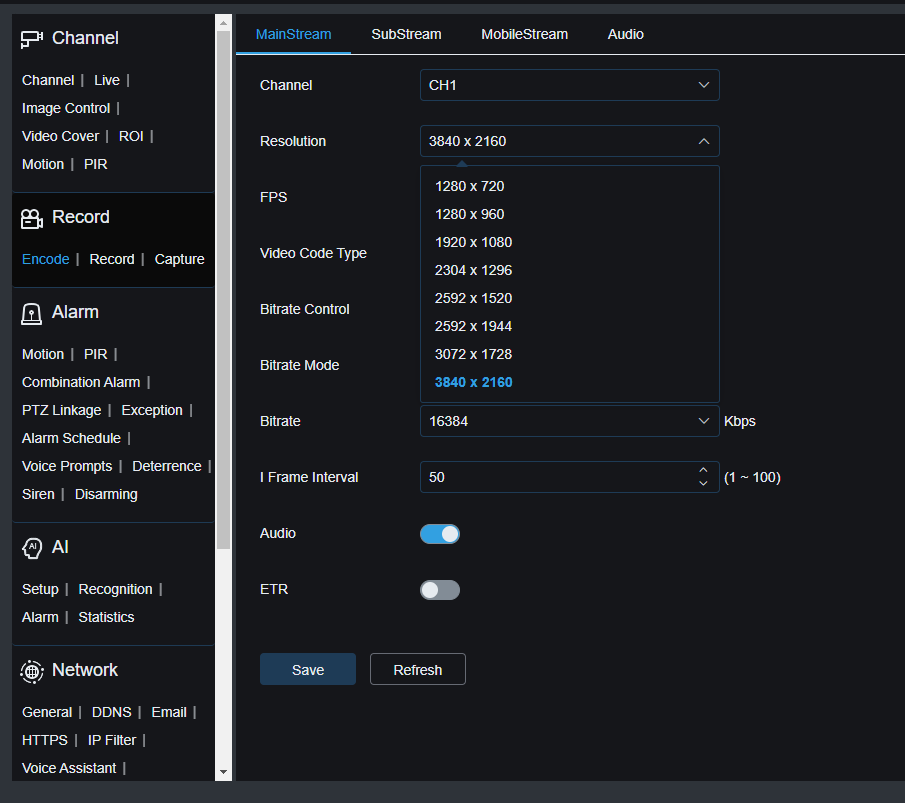Image resolution: width=905 pixels, height=803 pixels.
Task: Click the Alarm siren icon
Action: [32, 313]
